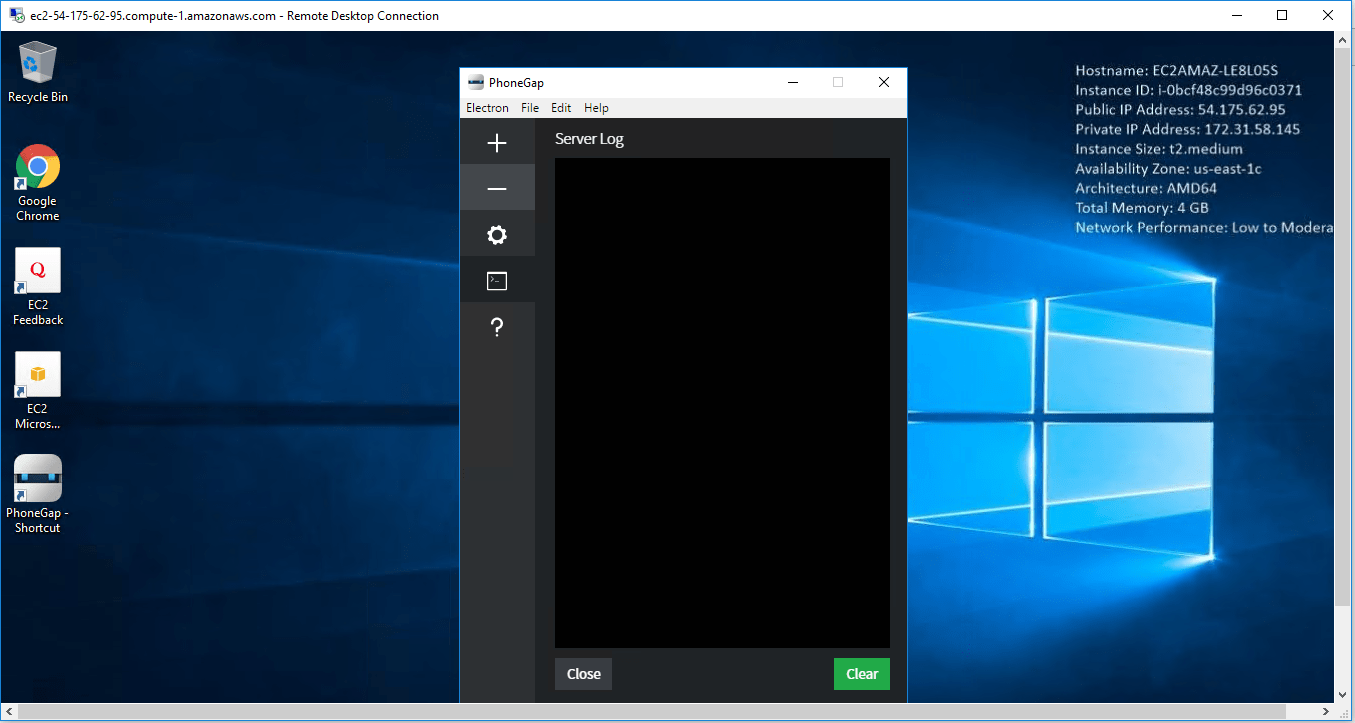
Task: Select the EC2 Feedback desktop shortcut
Action: (x=38, y=287)
